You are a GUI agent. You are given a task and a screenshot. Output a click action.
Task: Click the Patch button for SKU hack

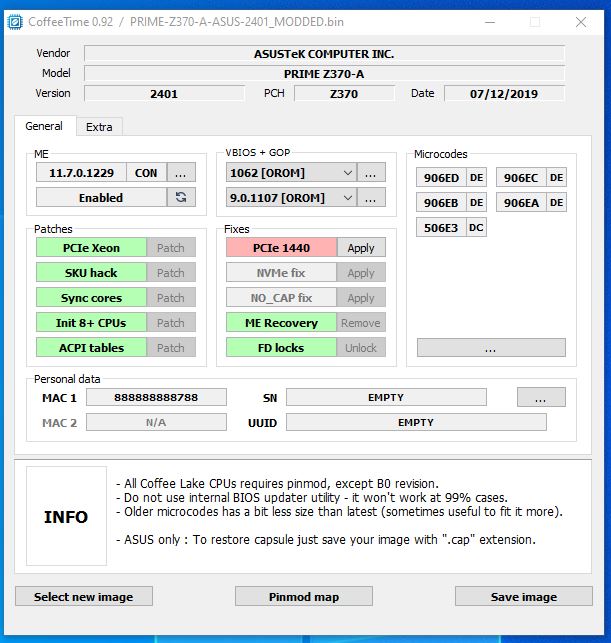tap(171, 273)
